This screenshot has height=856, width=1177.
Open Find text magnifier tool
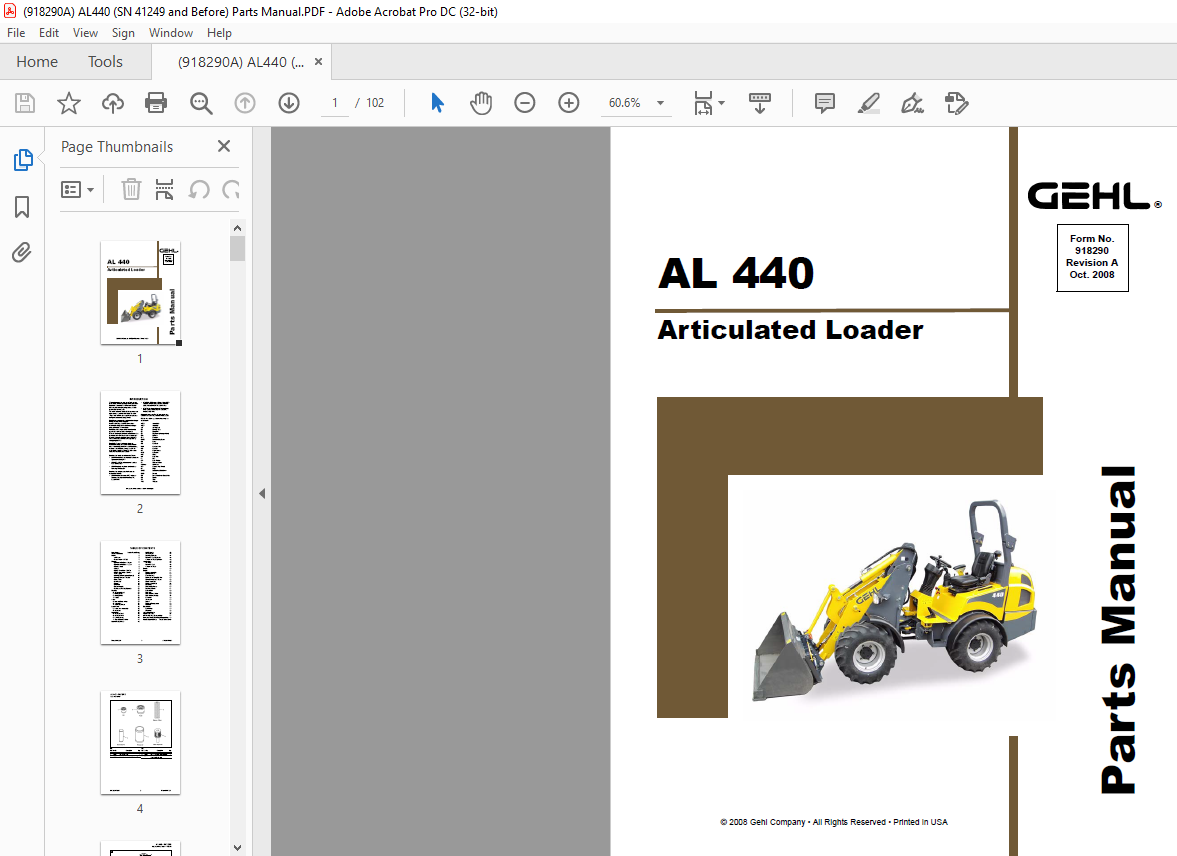tap(201, 103)
